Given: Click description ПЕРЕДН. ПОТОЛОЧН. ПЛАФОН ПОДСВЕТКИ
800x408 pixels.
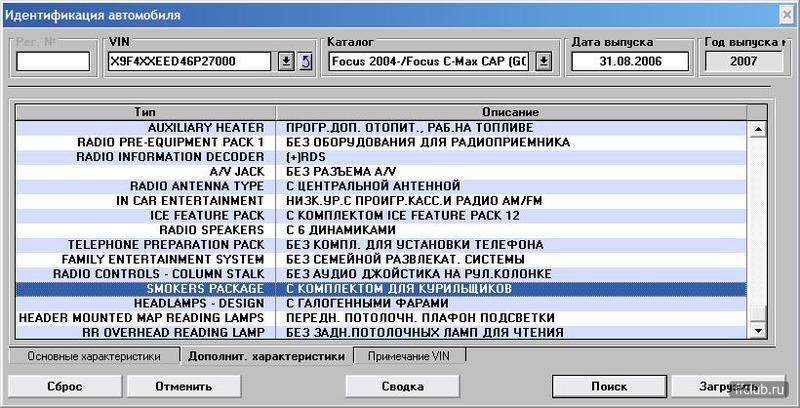Looking at the screenshot, I should (x=420, y=318).
